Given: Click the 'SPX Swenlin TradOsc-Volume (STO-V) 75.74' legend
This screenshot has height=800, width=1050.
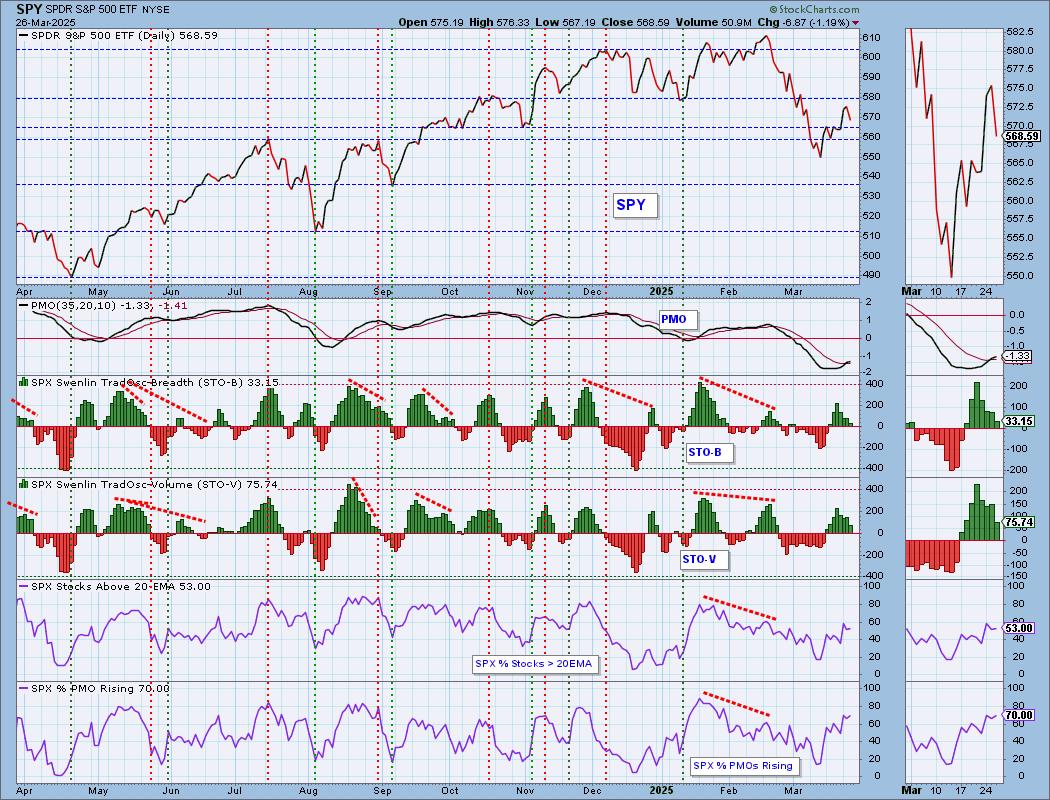Looking at the screenshot, I should coord(154,484).
